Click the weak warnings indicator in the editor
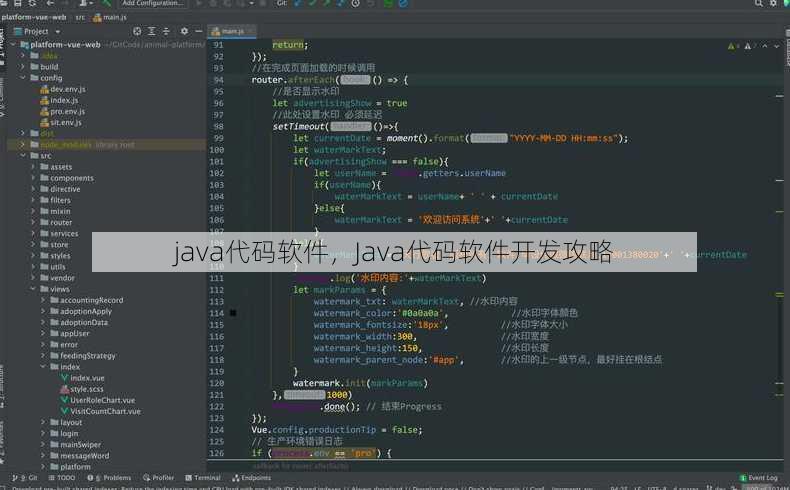The width and height of the screenshot is (790, 490). click(749, 46)
